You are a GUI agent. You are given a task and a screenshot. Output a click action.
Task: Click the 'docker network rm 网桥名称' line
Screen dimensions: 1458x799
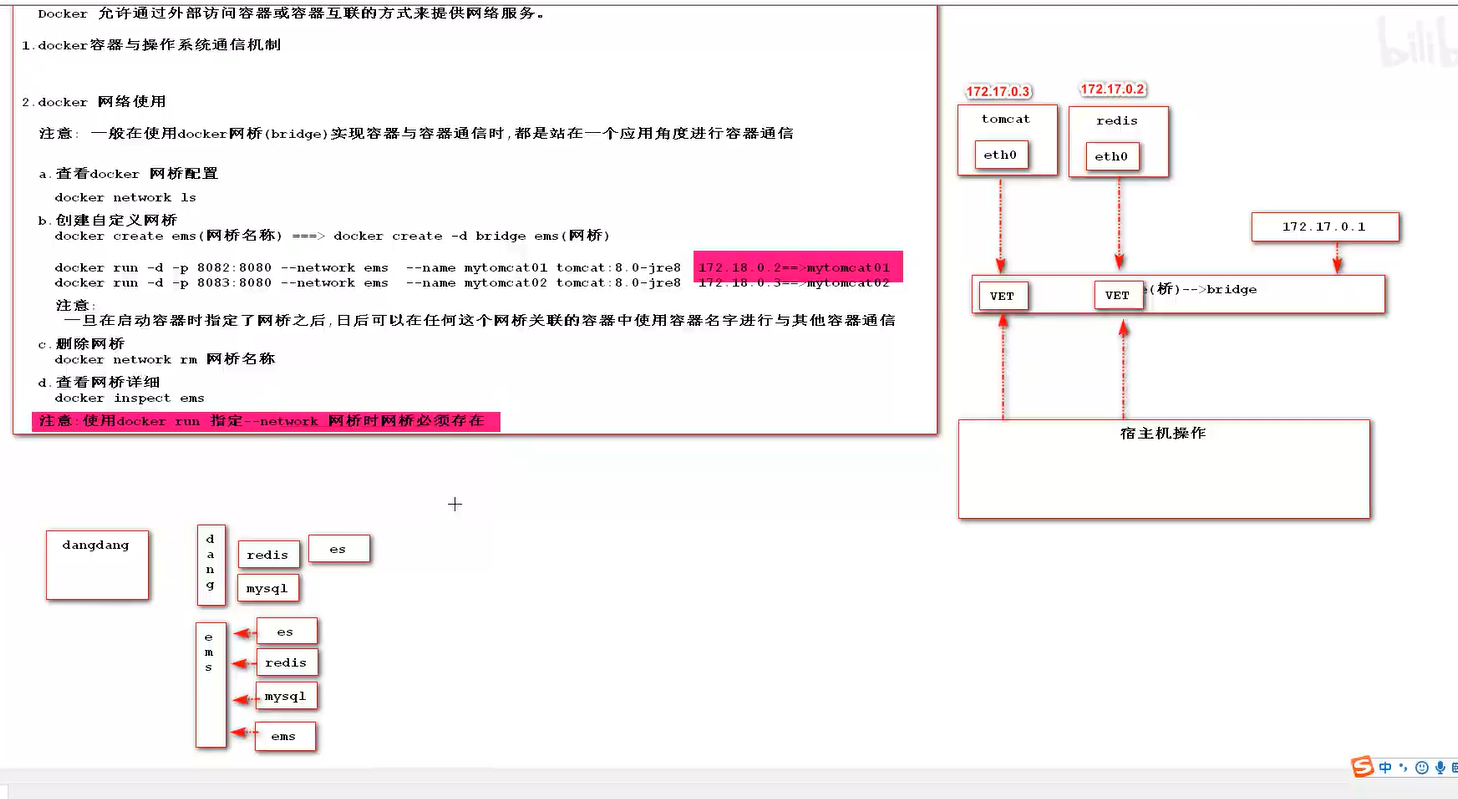[x=165, y=359]
